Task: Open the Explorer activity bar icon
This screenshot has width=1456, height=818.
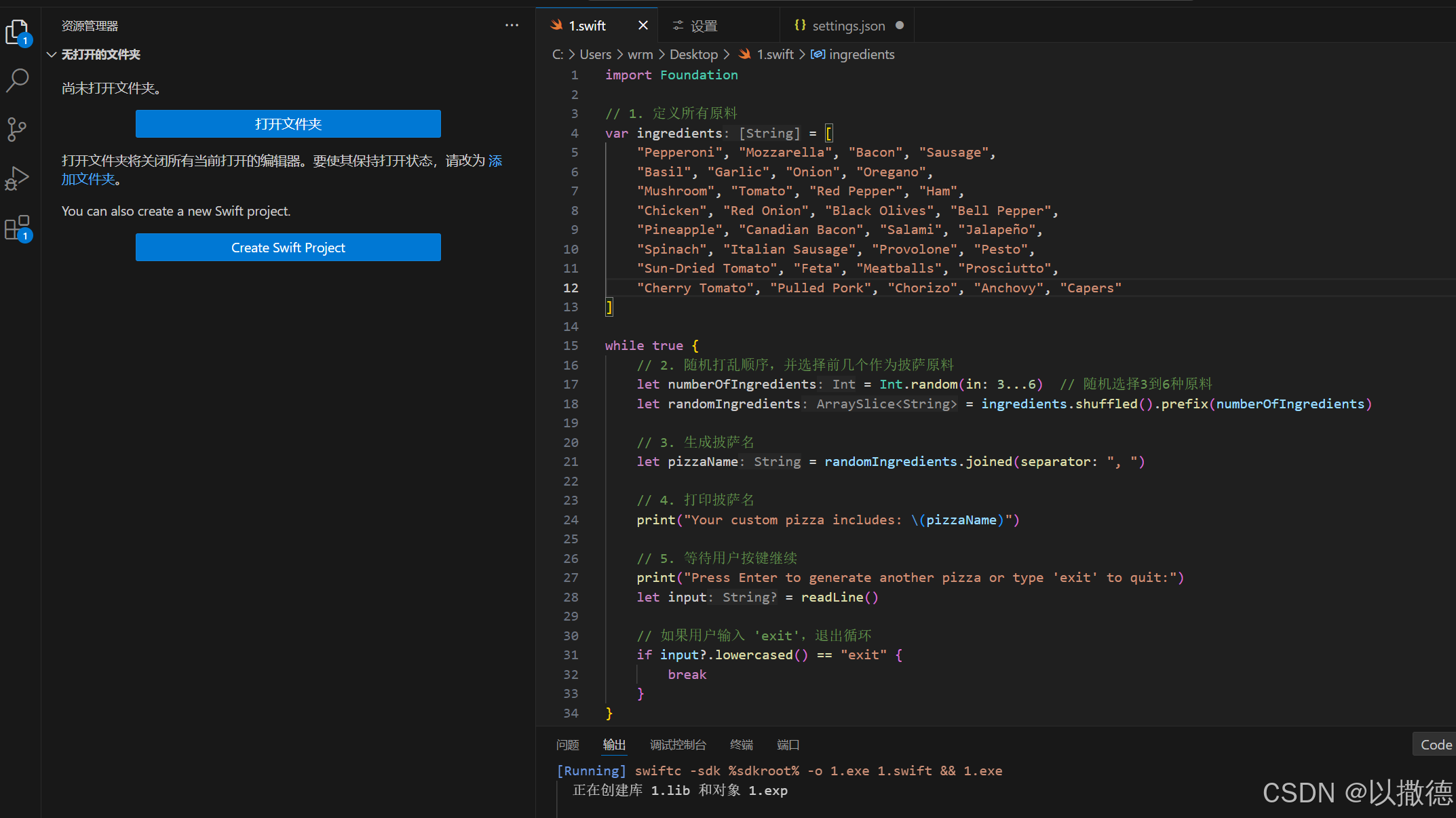Action: tap(17, 31)
